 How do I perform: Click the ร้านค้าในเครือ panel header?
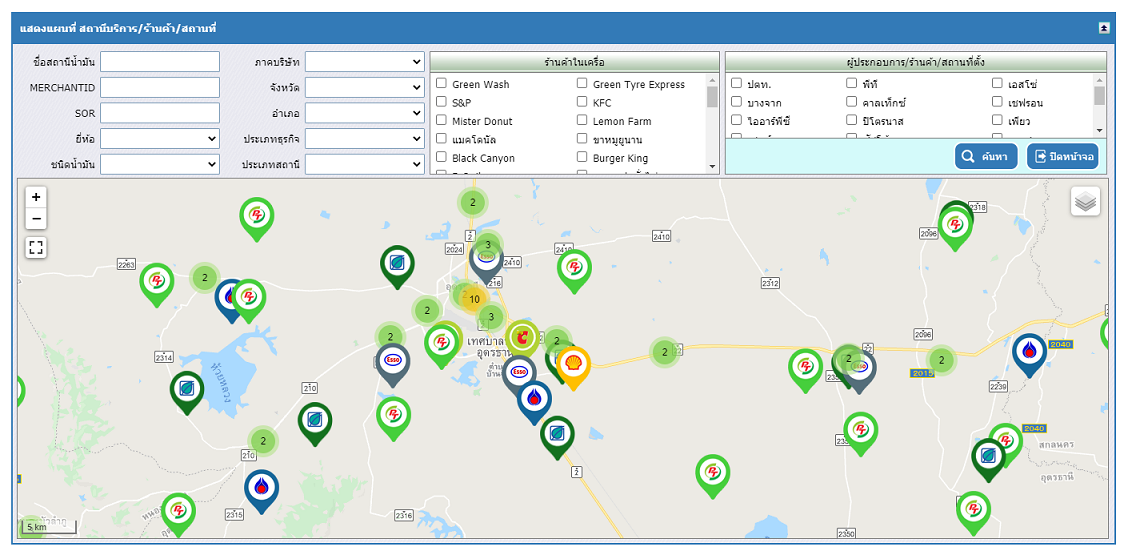coord(574,62)
